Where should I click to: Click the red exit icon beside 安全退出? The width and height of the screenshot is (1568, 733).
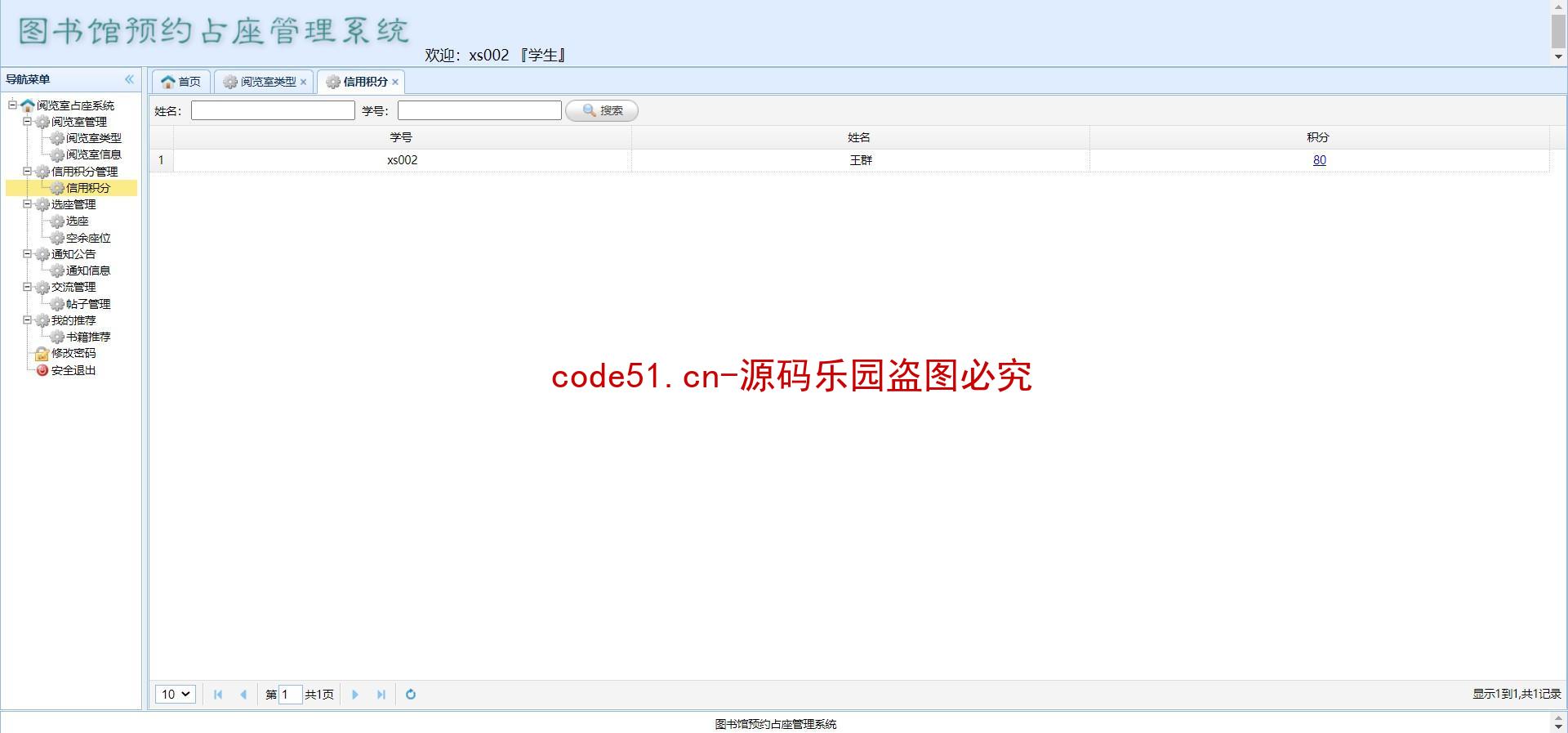[42, 370]
